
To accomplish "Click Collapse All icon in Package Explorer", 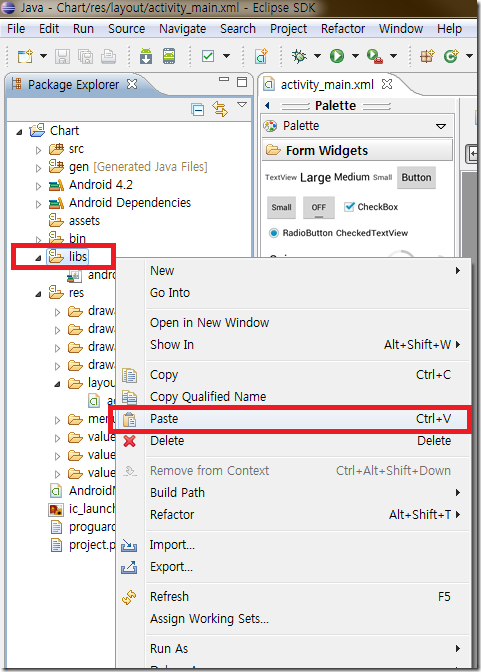I will pos(198,110).
